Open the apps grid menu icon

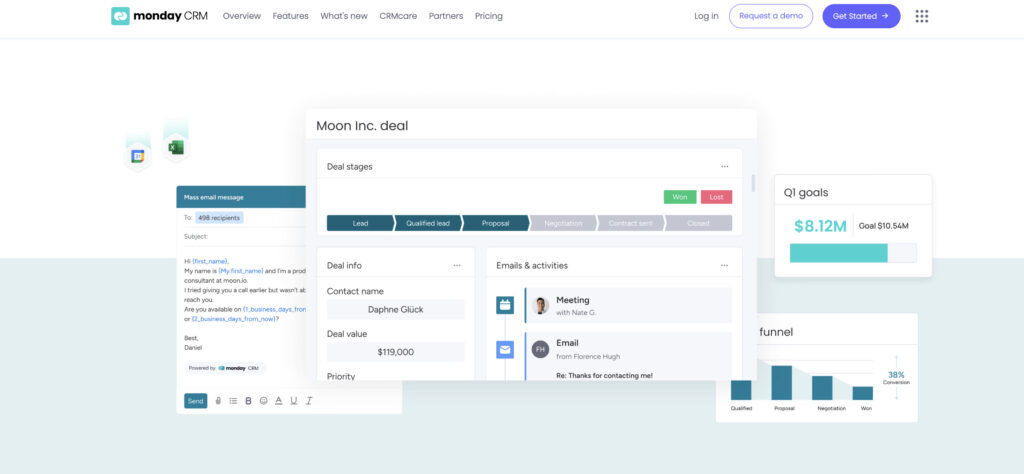(x=921, y=16)
